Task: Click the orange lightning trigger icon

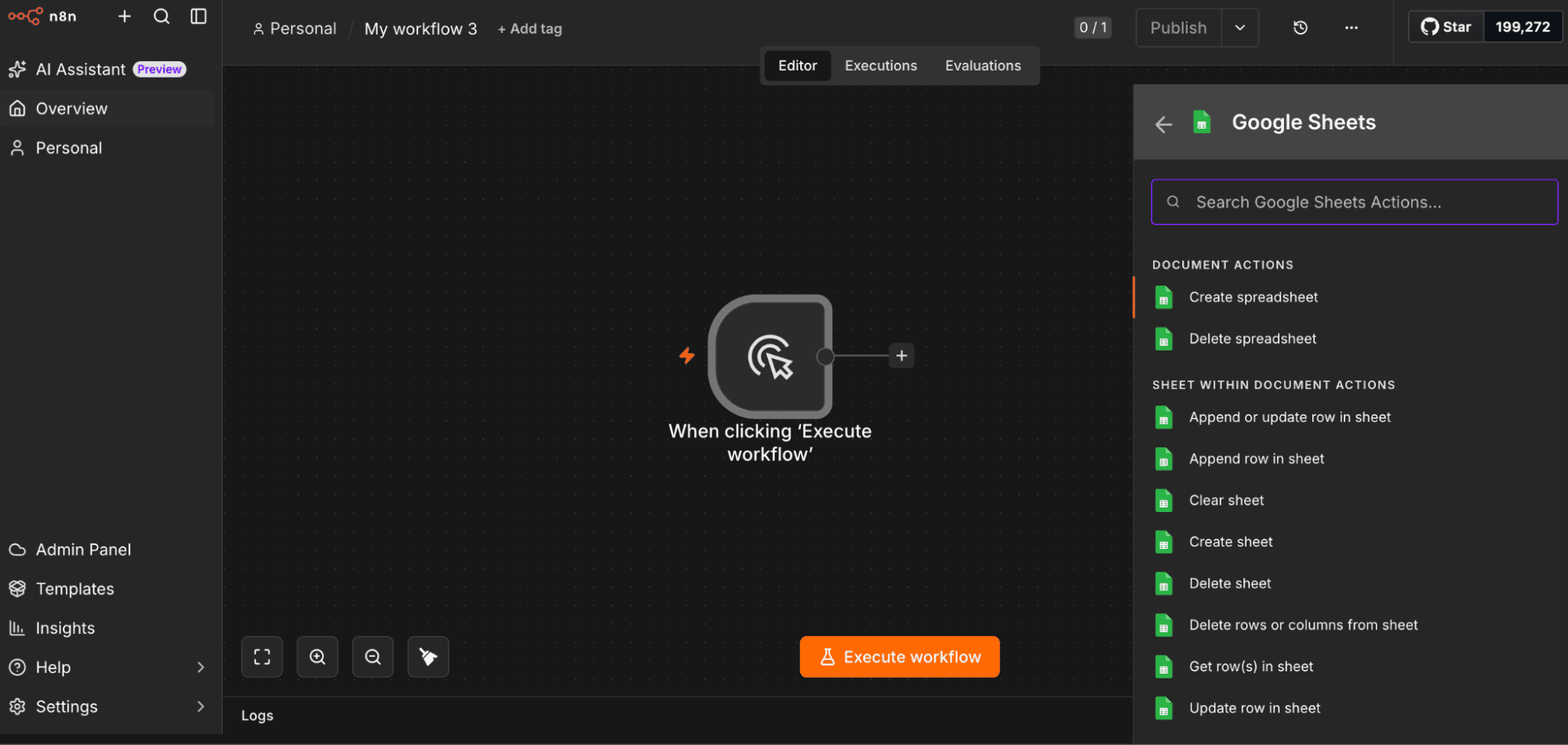Action: click(686, 356)
